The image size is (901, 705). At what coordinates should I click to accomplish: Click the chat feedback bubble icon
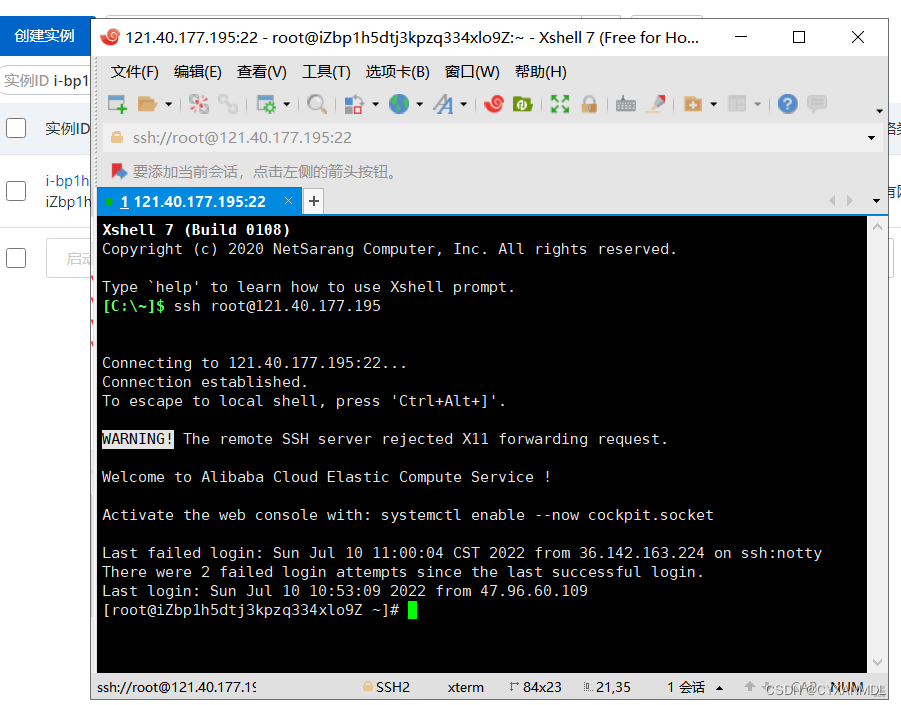pyautogui.click(x=817, y=105)
